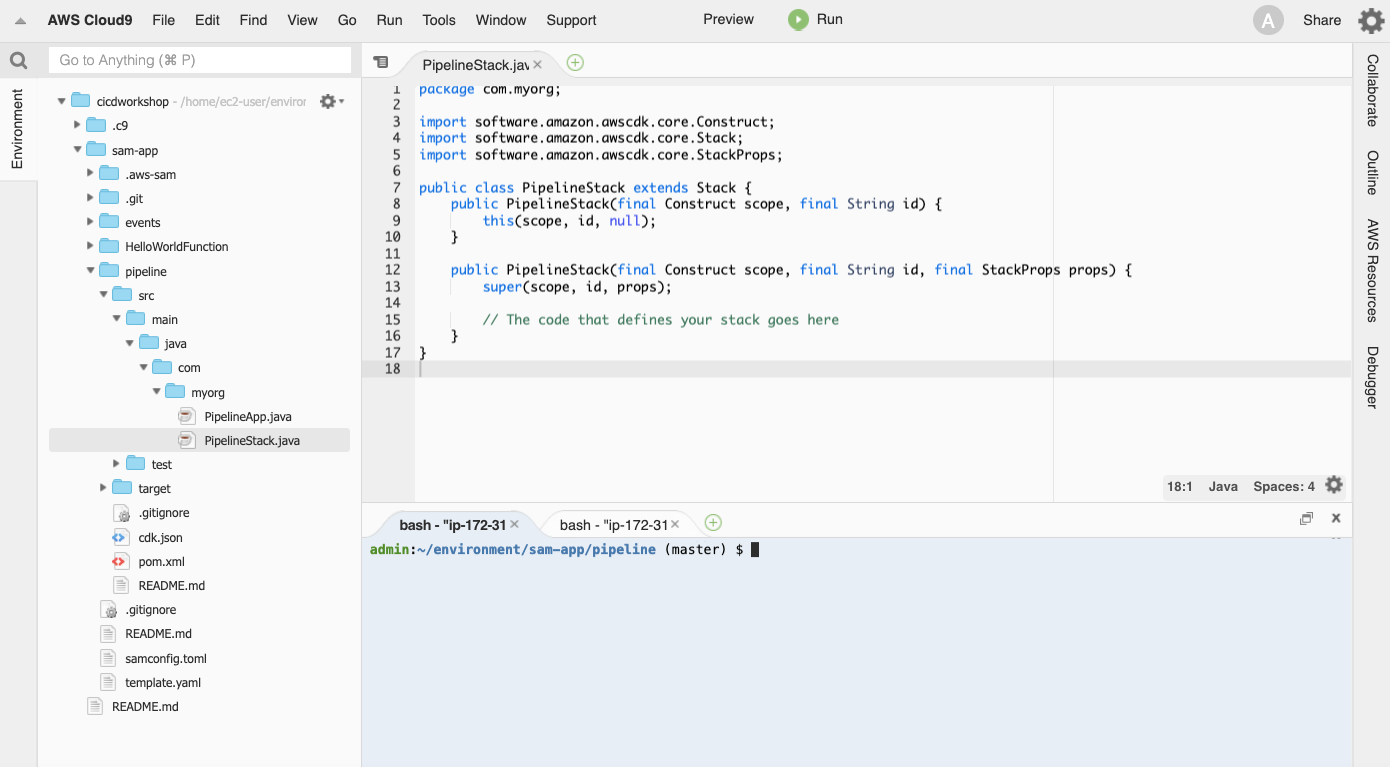
Task: Click the PipelineApp.java file icon
Action: [x=186, y=416]
